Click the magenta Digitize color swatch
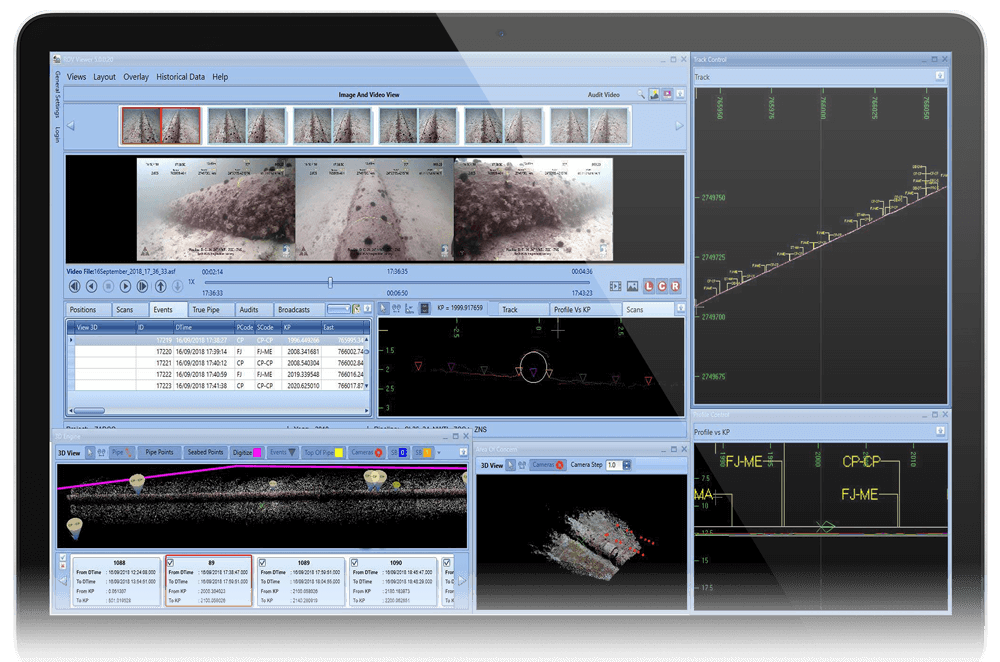This screenshot has height=662, width=1000. [257, 453]
